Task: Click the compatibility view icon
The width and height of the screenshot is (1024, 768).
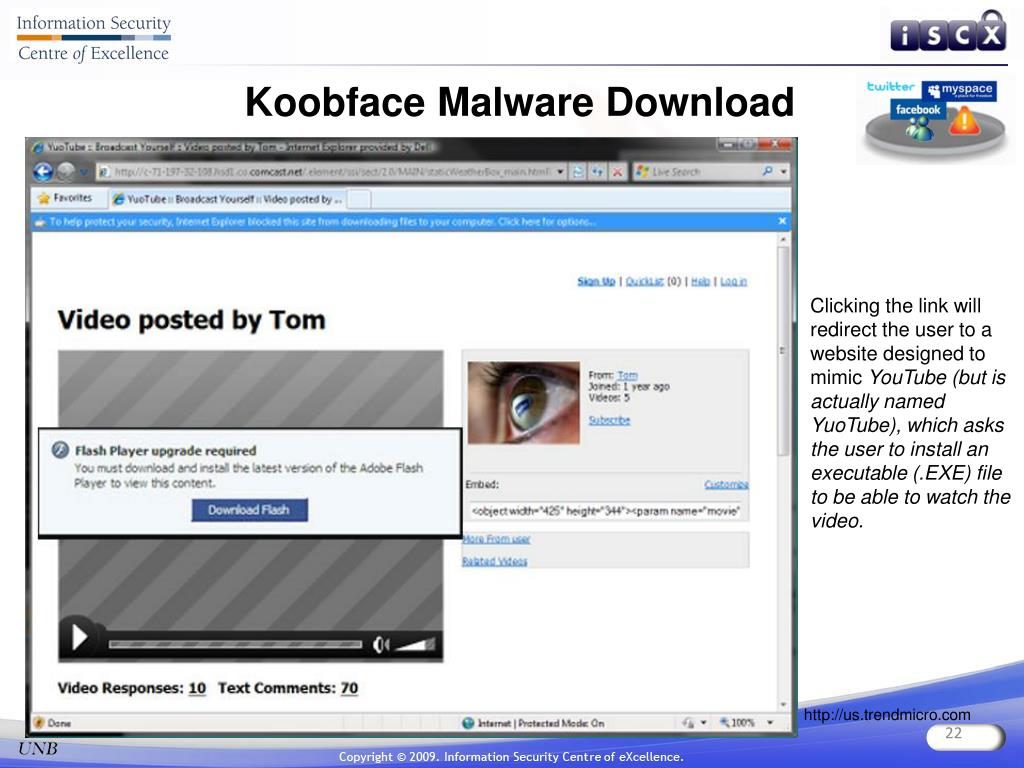Action: pos(579,172)
